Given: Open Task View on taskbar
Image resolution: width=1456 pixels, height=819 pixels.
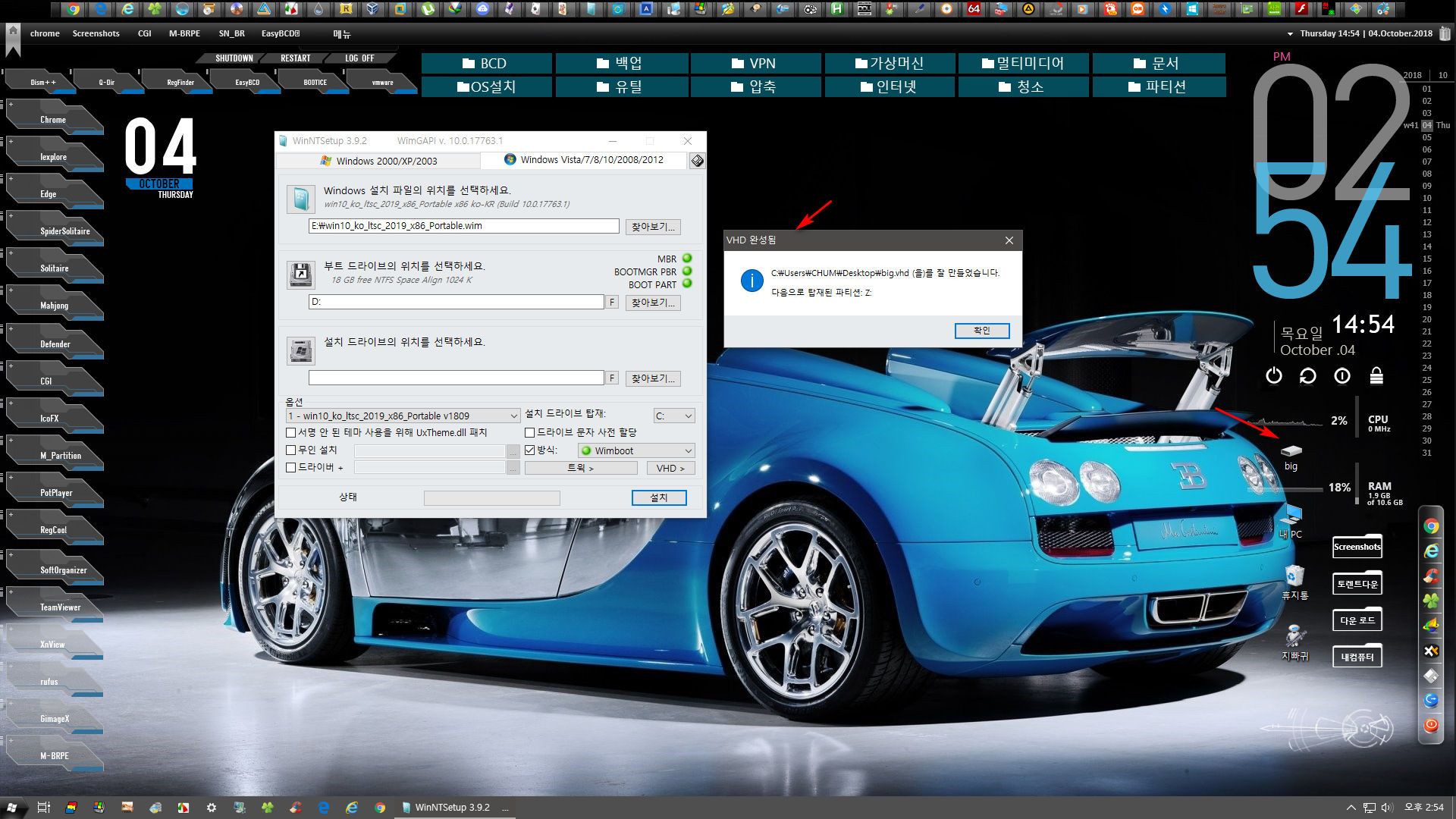Looking at the screenshot, I should [43, 808].
